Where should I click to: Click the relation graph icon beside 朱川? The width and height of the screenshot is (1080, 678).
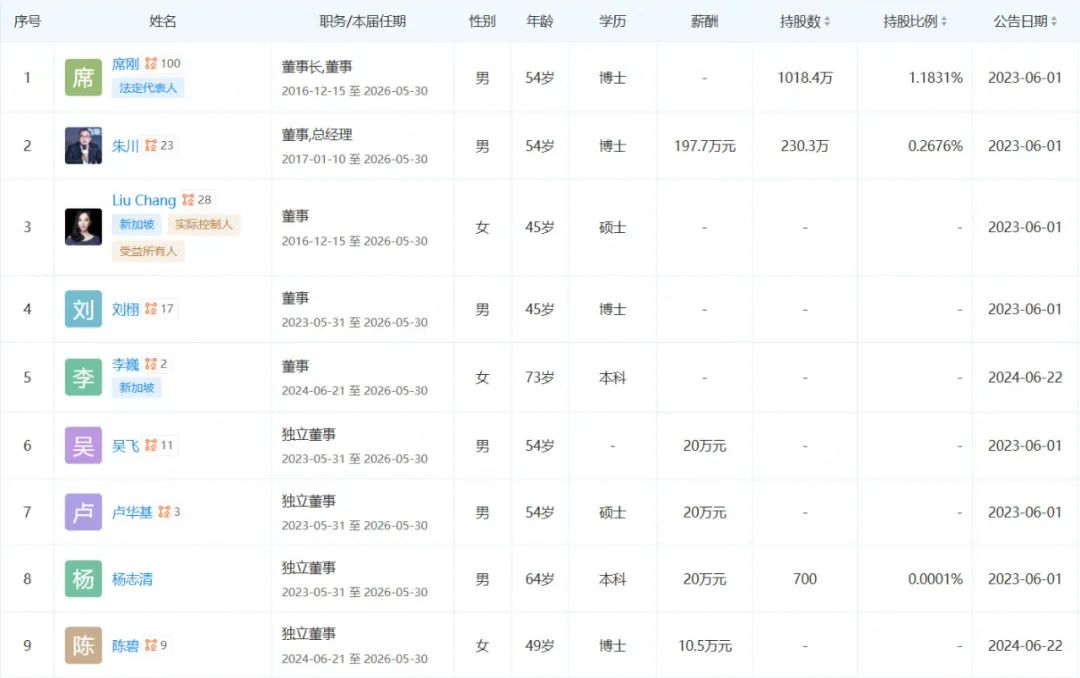[x=151, y=145]
